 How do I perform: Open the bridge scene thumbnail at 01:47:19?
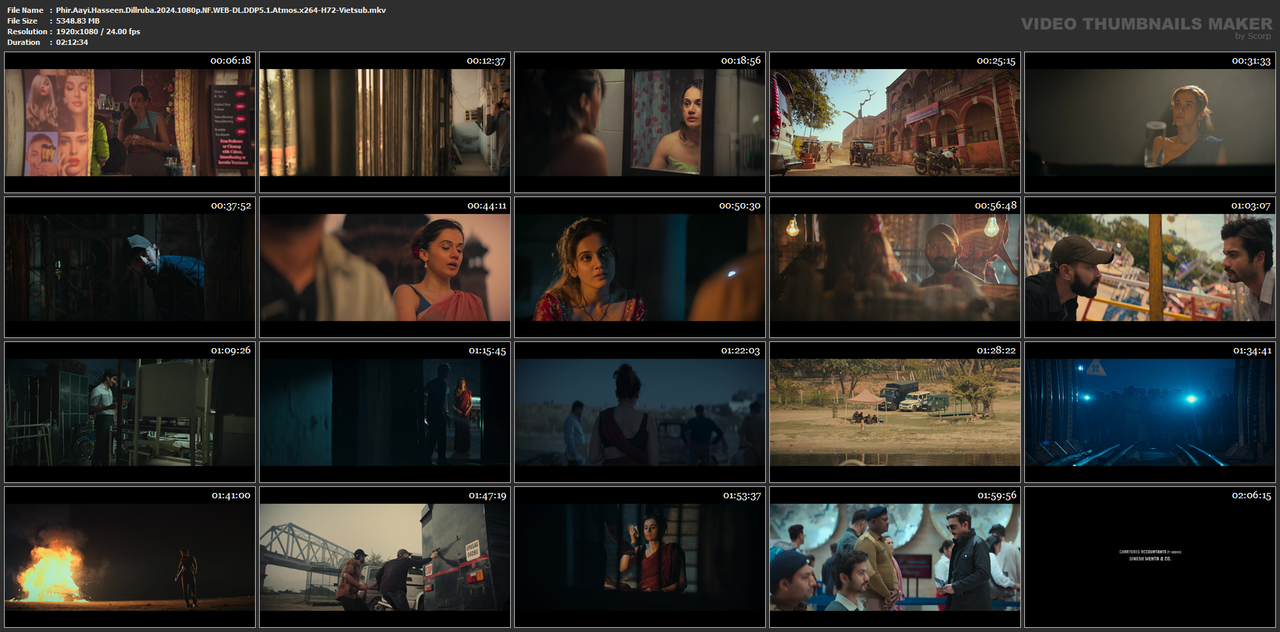point(385,557)
